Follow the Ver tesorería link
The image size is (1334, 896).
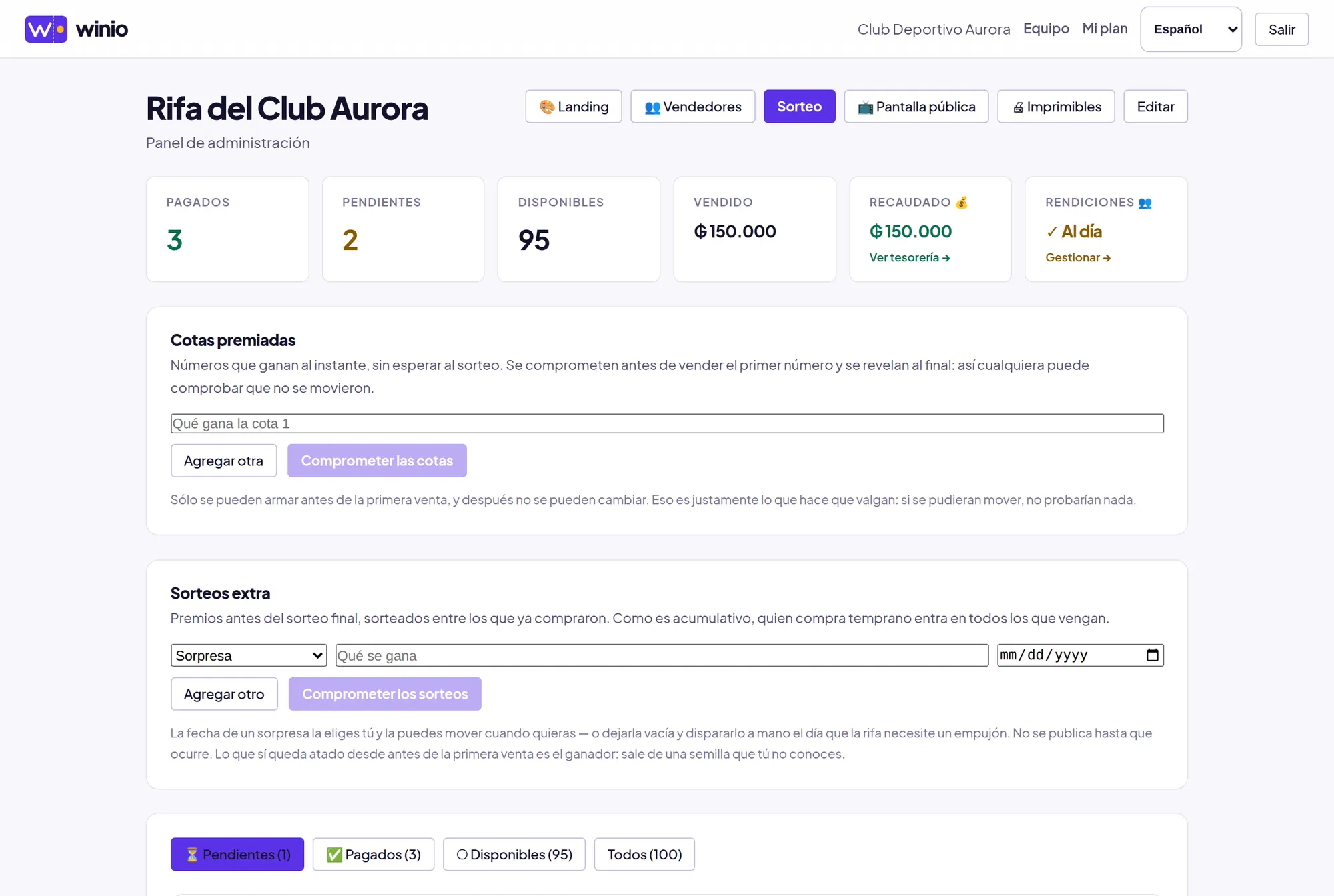(x=909, y=257)
